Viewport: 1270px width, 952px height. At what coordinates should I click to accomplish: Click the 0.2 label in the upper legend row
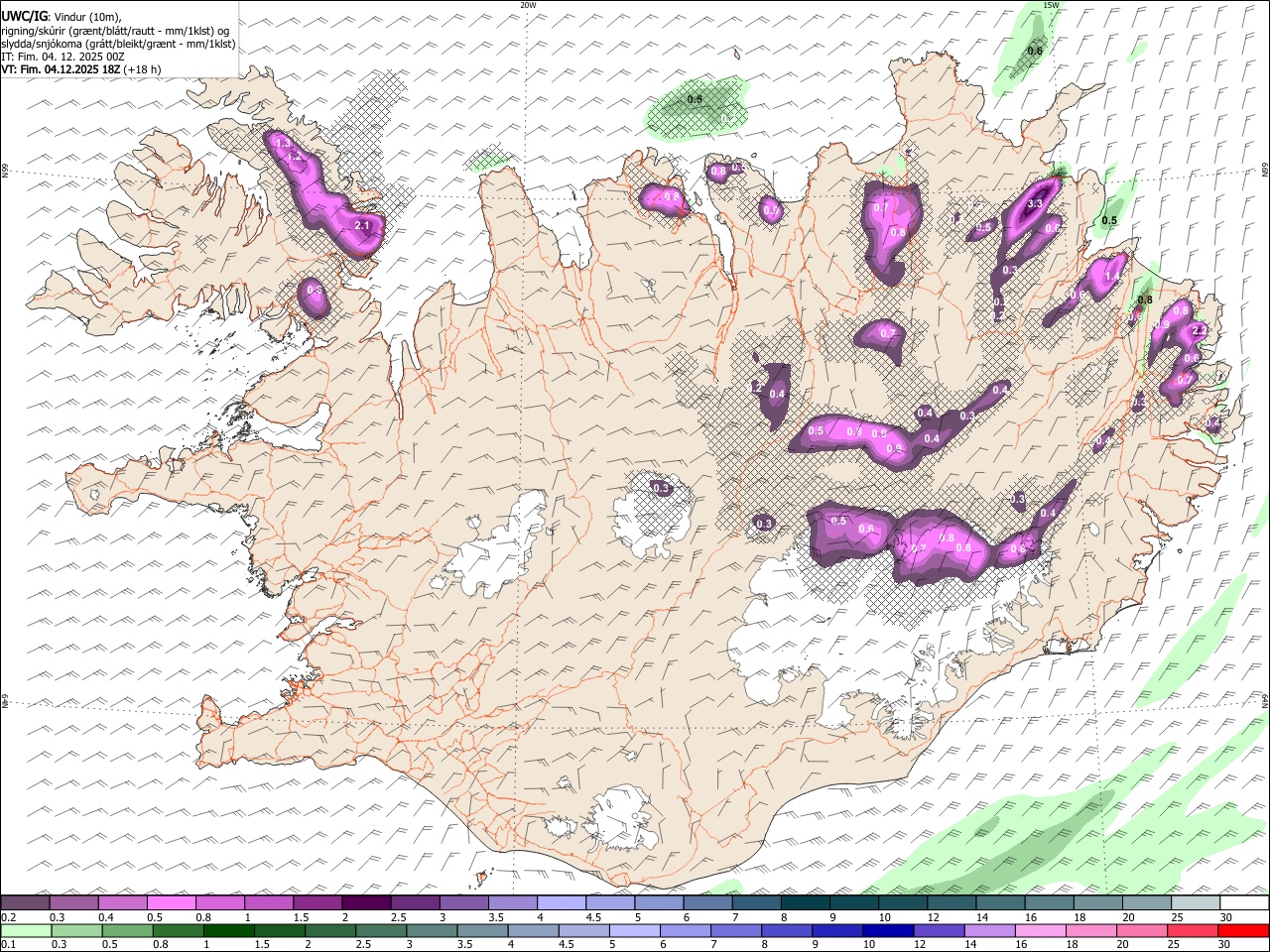click(7, 917)
